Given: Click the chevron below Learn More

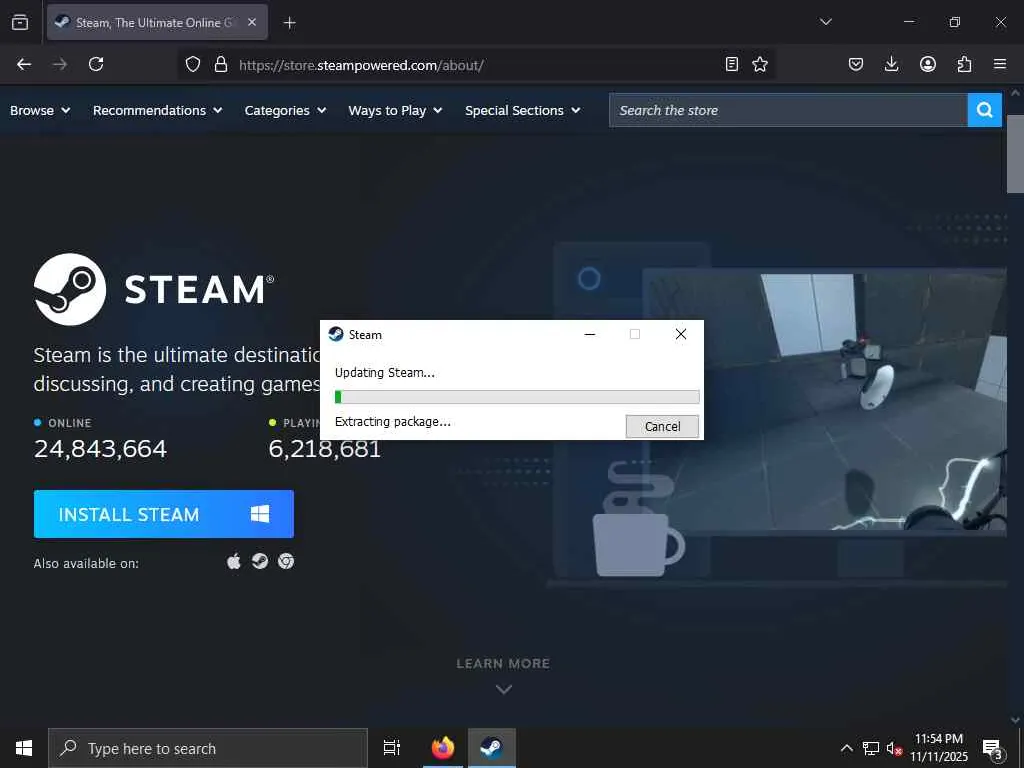Looking at the screenshot, I should [x=504, y=689].
